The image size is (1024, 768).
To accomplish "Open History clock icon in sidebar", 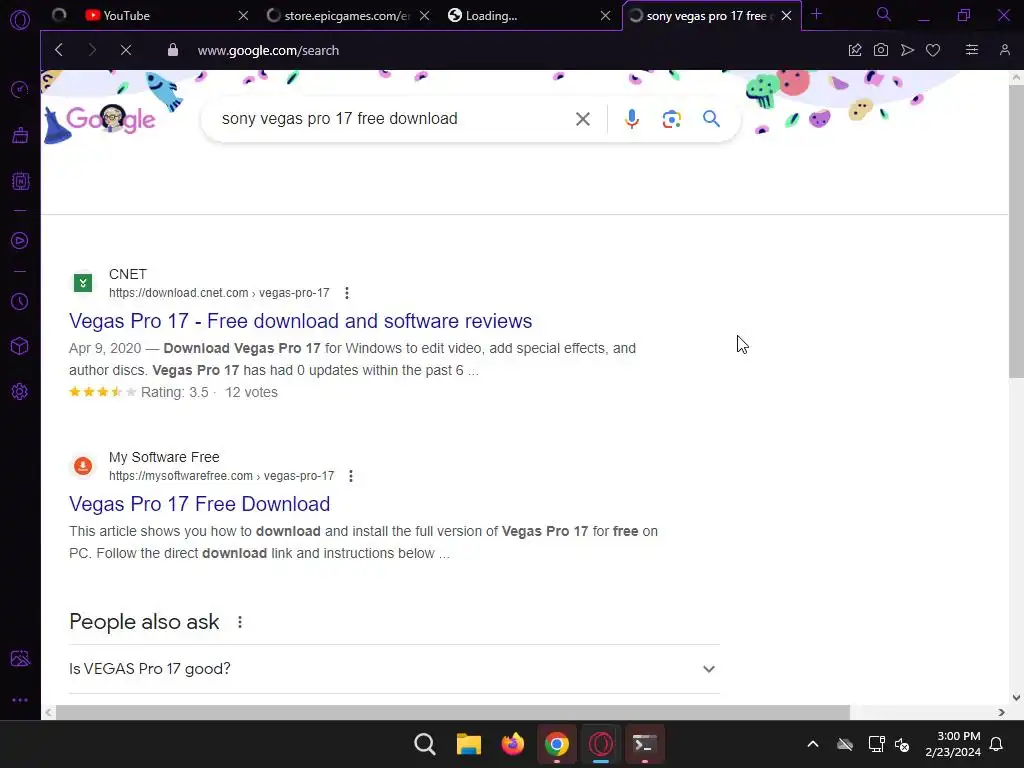I will coord(20,301).
